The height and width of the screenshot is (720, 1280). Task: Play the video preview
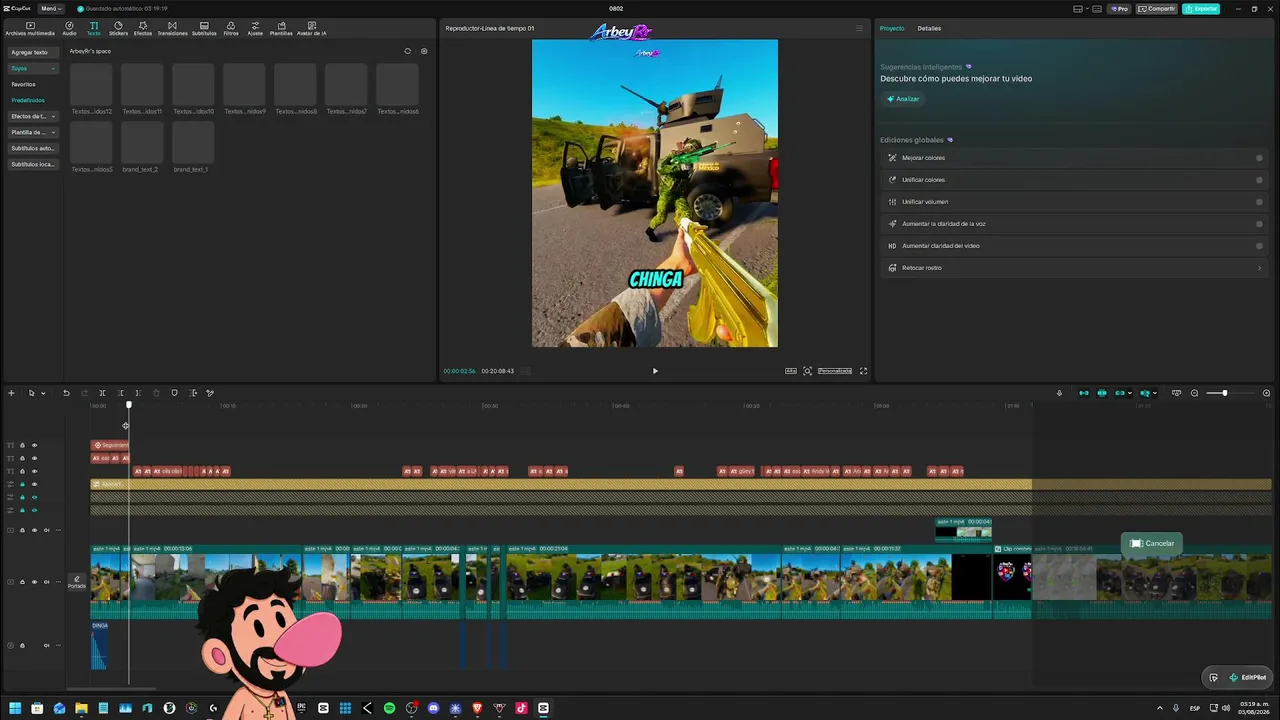click(655, 371)
